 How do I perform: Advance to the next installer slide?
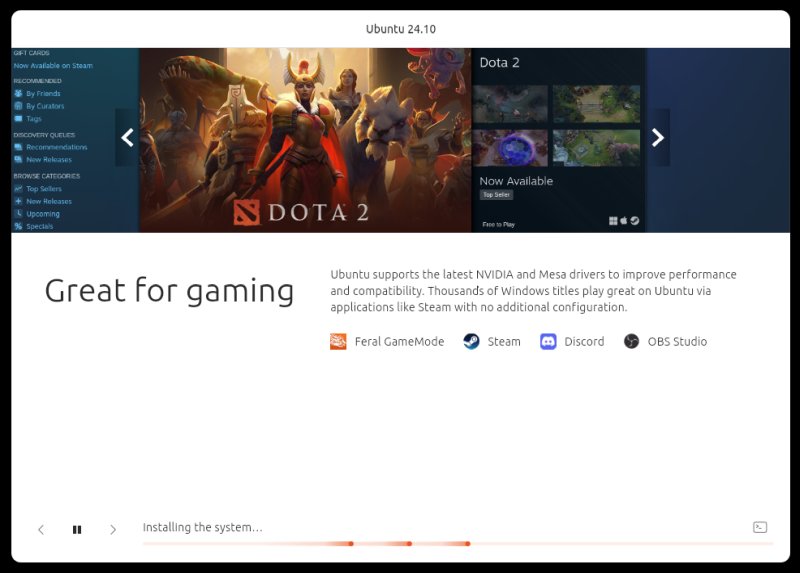click(x=113, y=530)
